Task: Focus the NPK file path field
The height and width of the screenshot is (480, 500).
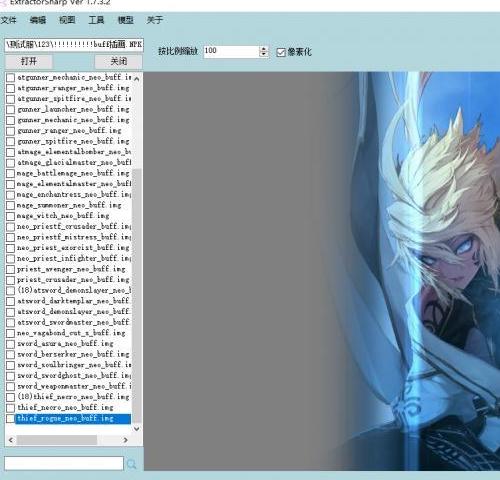Action: pos(74,44)
